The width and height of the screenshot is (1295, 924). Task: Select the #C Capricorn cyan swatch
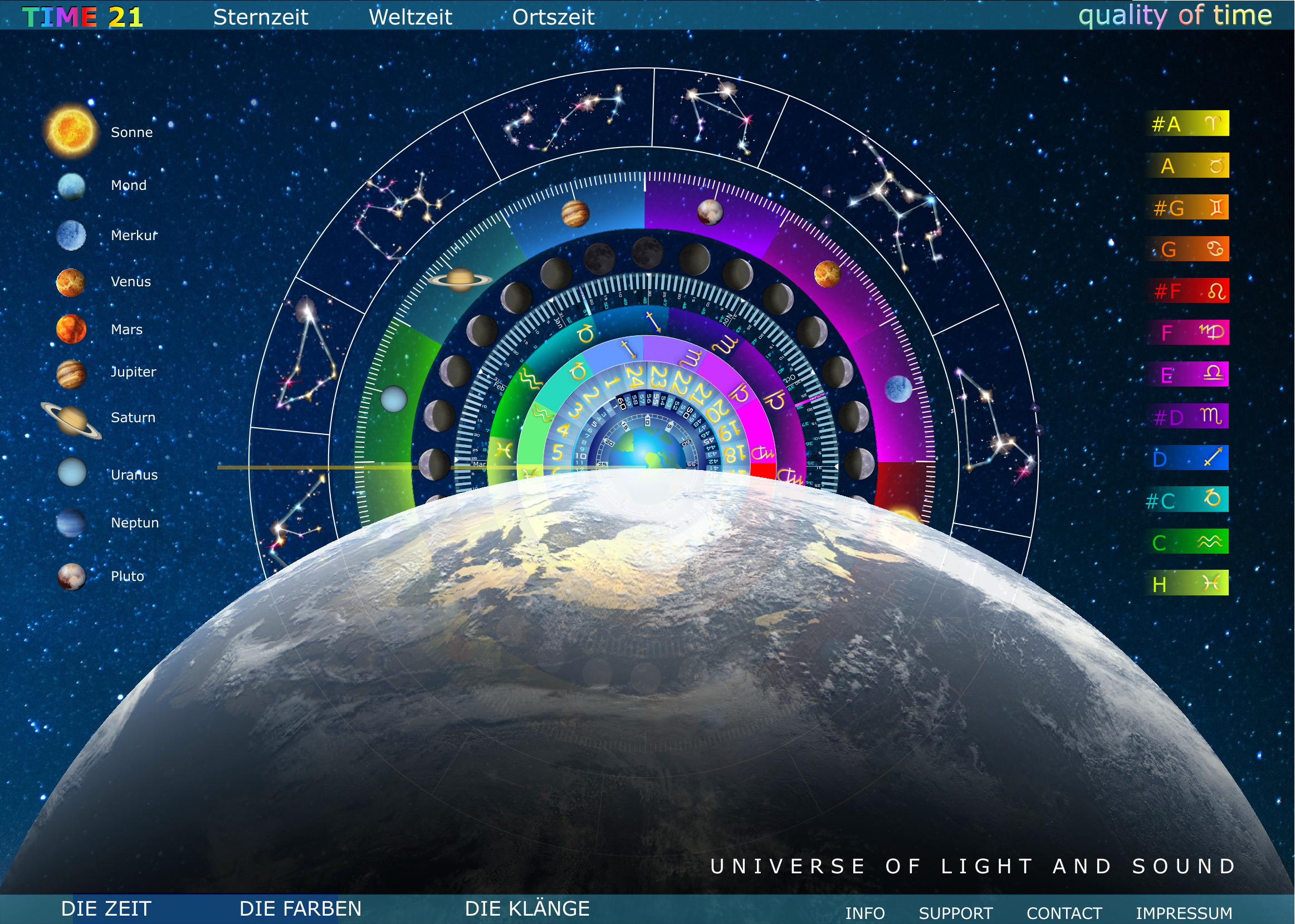point(1187,500)
